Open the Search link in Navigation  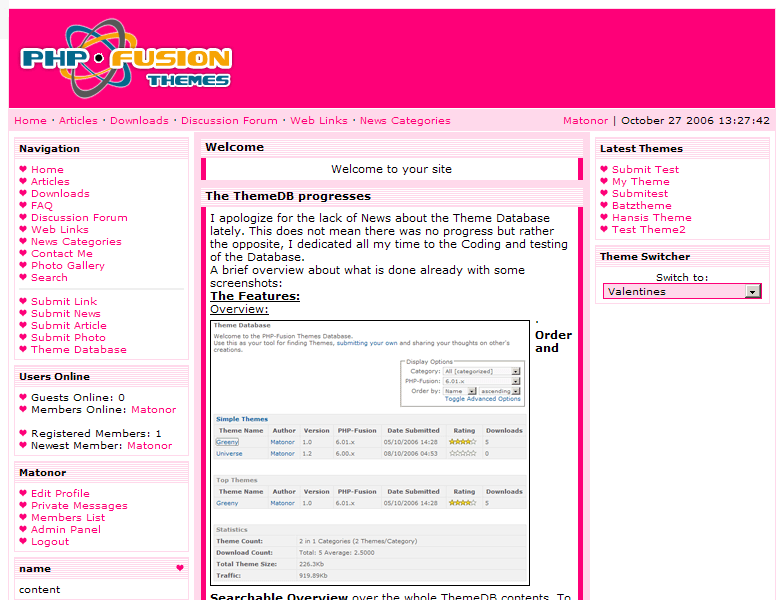49,278
